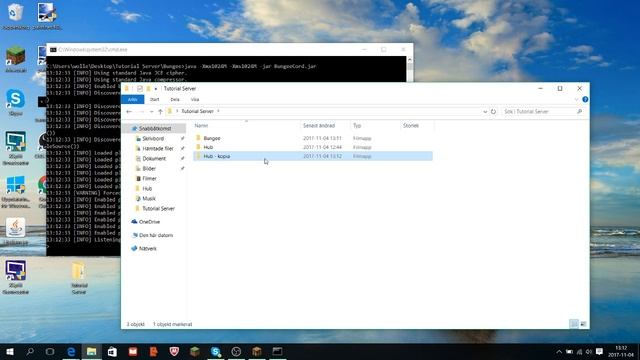Select Musik in navigation pane
The image size is (640, 360).
point(149,198)
